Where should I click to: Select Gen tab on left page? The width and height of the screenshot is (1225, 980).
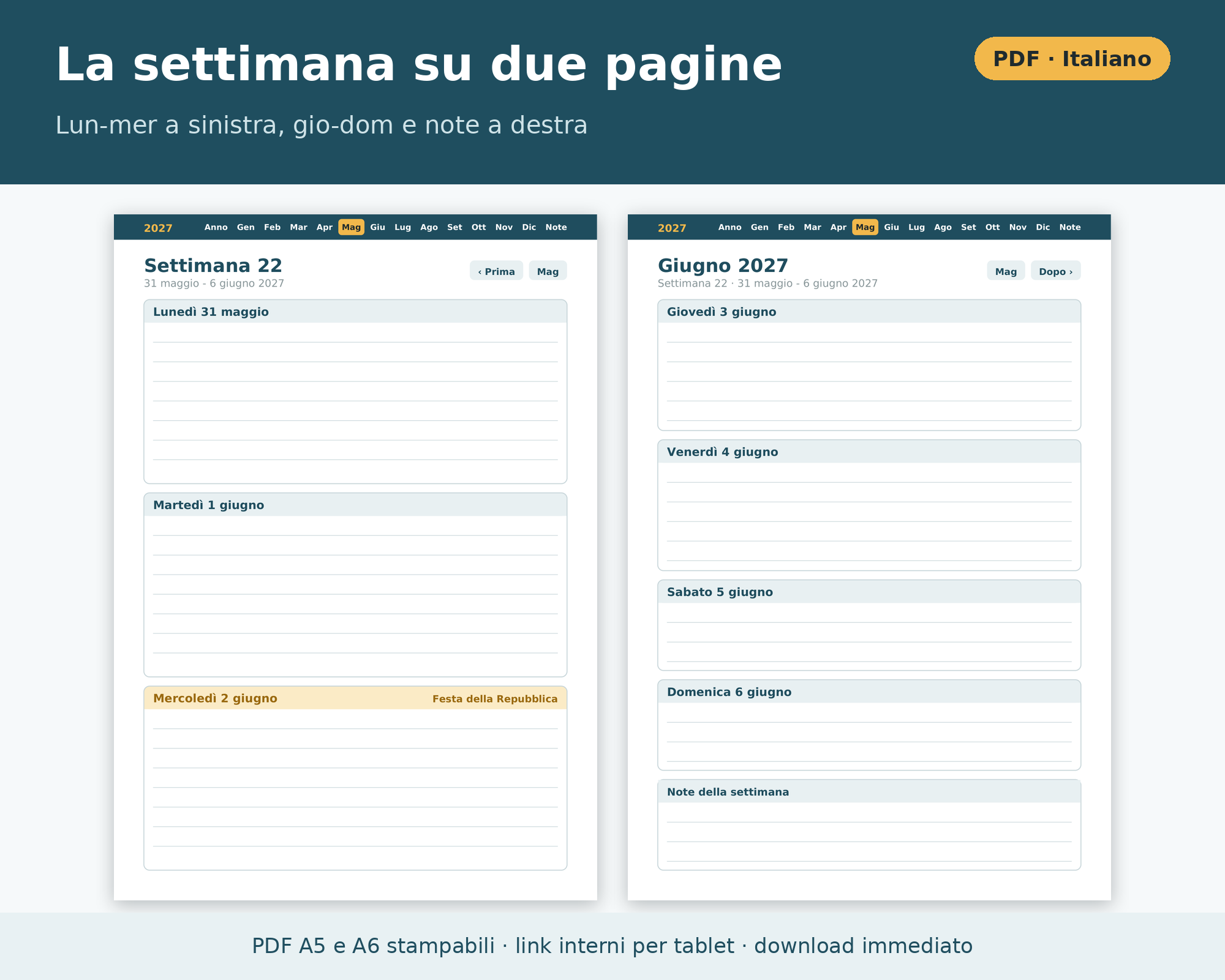[246, 227]
